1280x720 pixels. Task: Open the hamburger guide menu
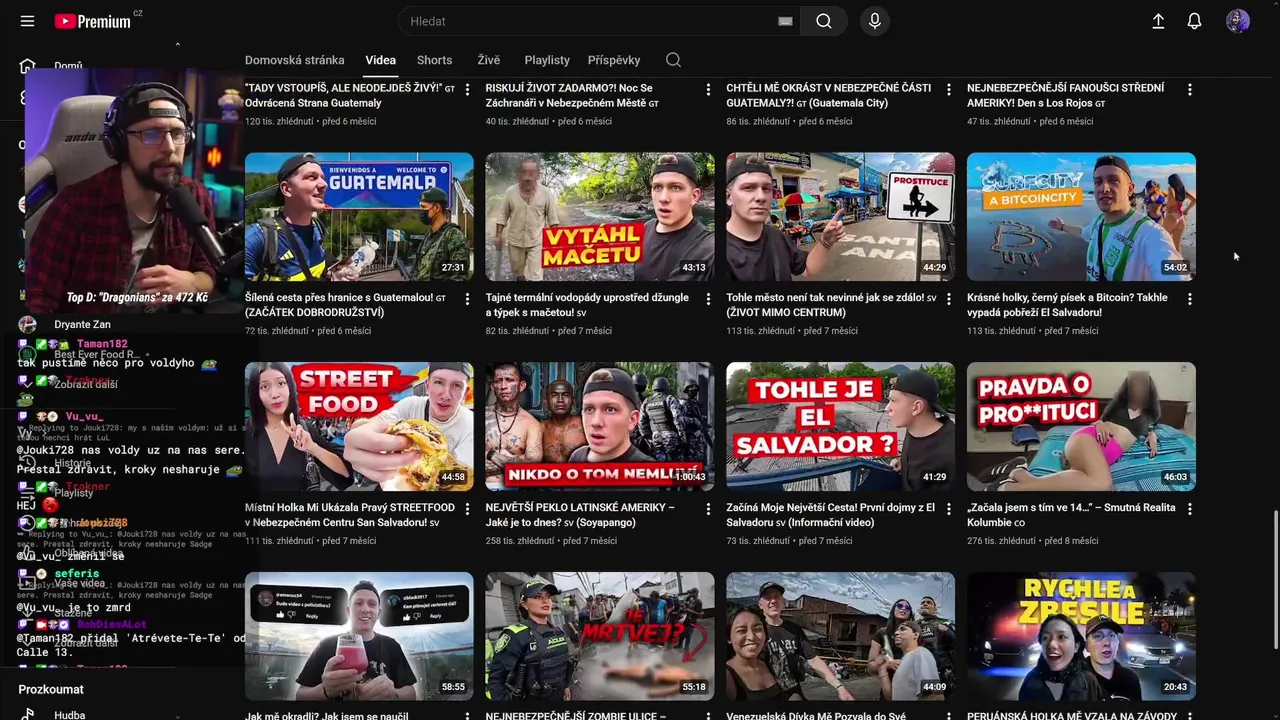[27, 21]
